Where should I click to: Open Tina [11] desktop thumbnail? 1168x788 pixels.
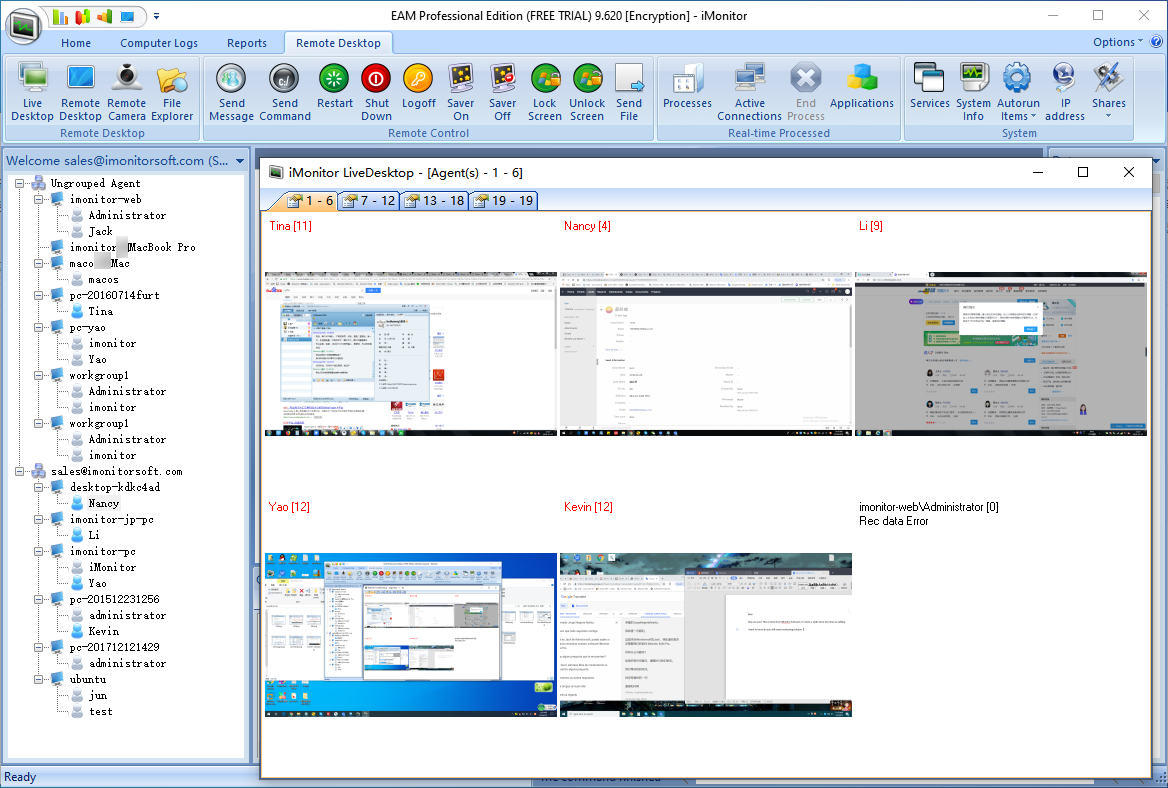click(410, 354)
